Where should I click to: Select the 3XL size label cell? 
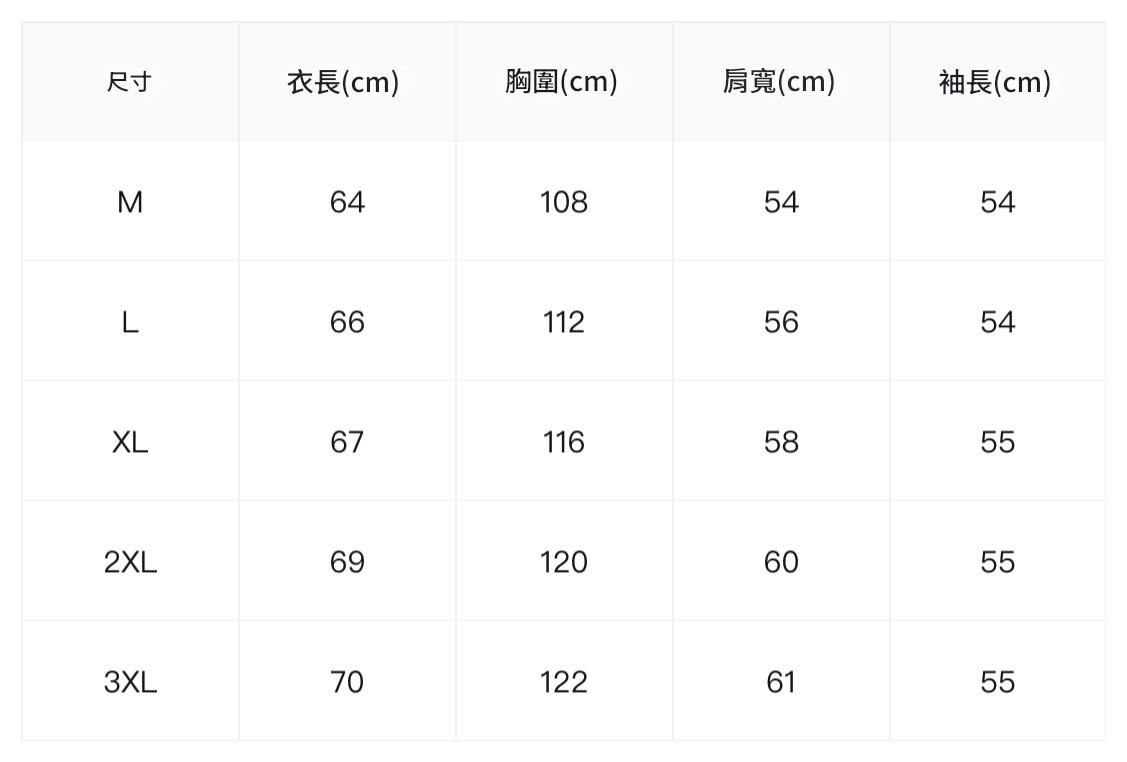[130, 682]
